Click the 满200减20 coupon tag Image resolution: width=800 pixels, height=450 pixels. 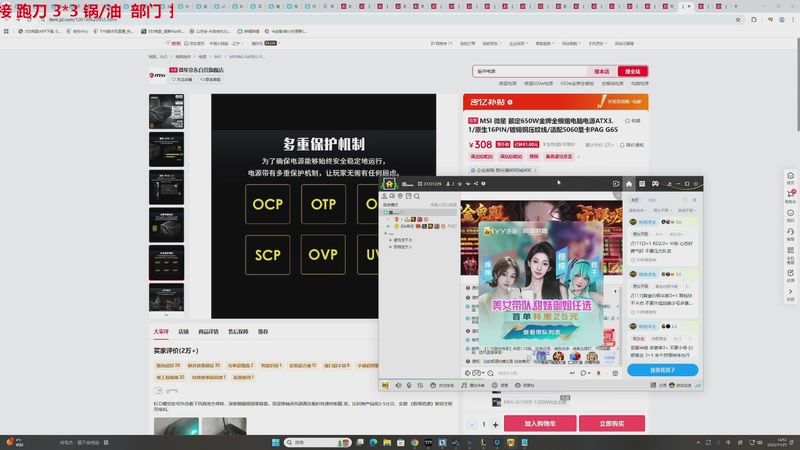(481, 157)
